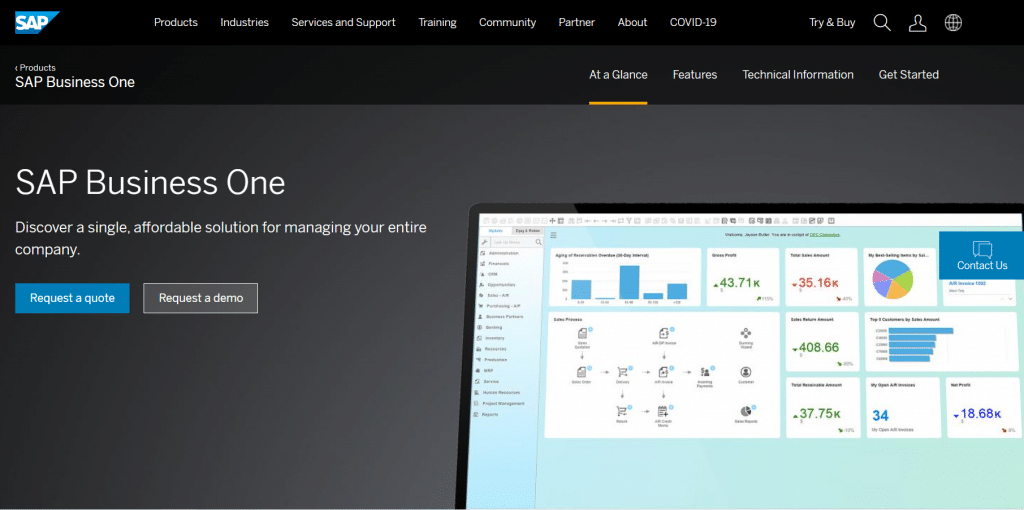Open Administration module in dashboard sidebar
The width and height of the screenshot is (1024, 510).
(x=504, y=253)
